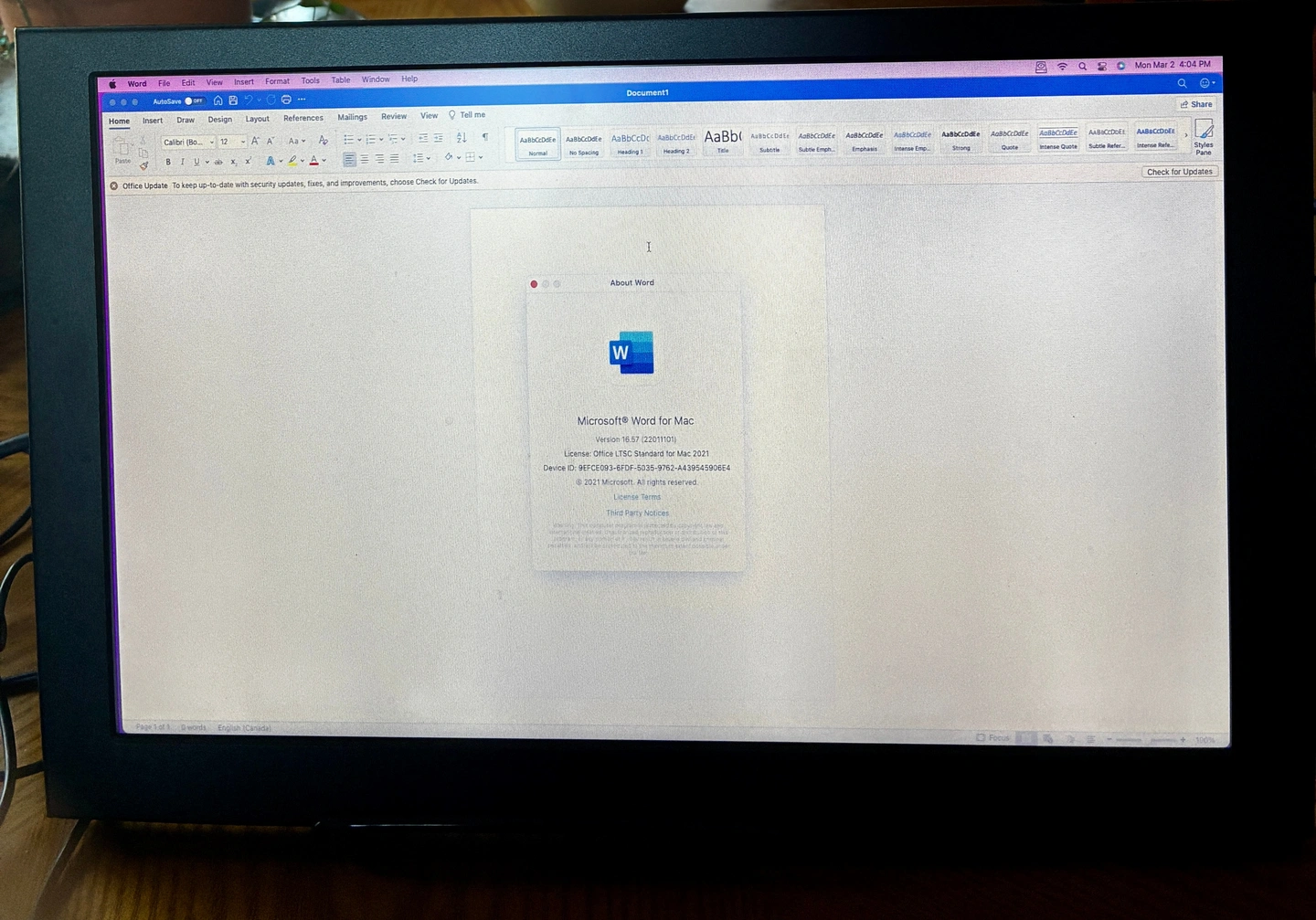Switch to the References ribbon tab
The height and width of the screenshot is (920, 1316).
tap(302, 118)
